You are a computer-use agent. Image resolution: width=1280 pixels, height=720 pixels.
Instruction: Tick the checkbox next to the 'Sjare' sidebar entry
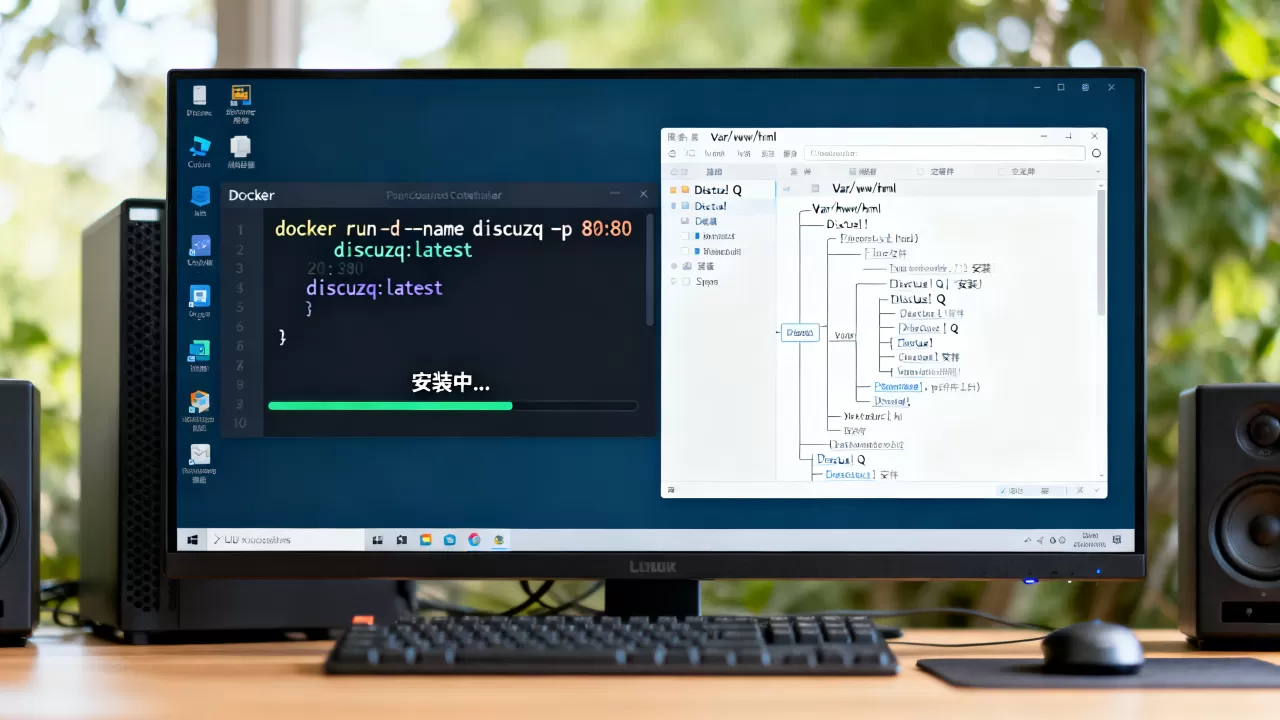click(x=686, y=282)
